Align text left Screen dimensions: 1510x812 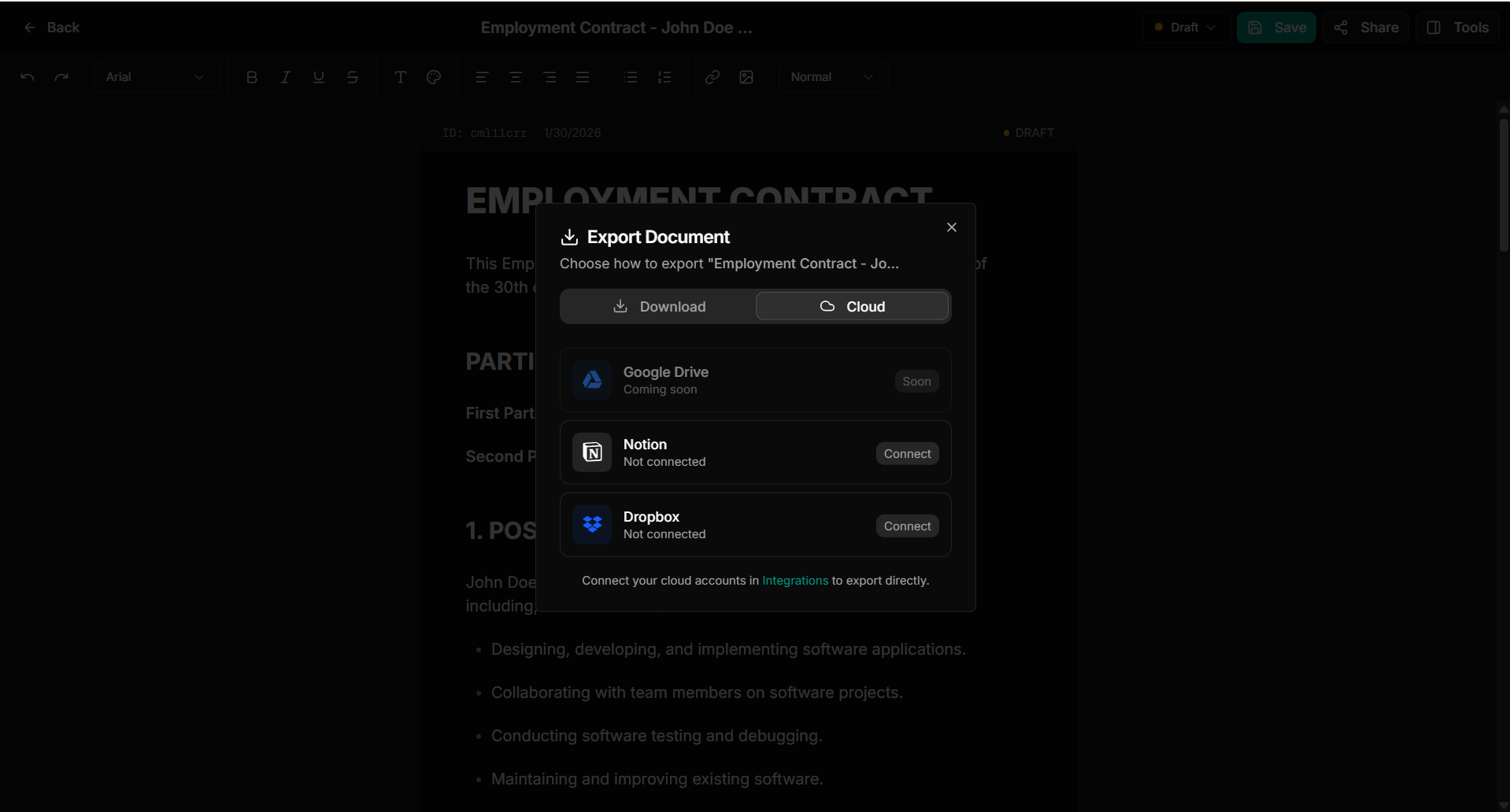point(482,77)
